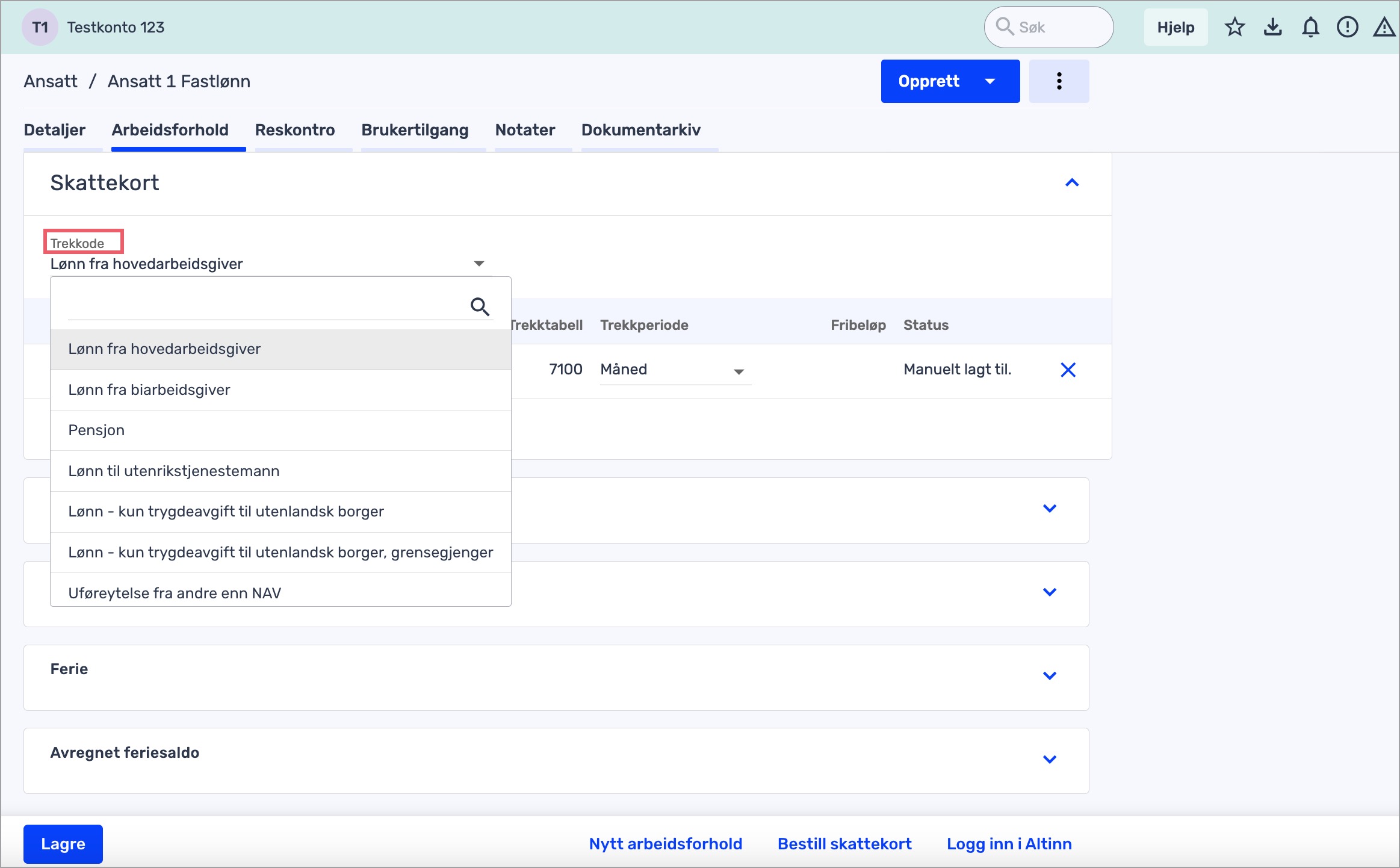This screenshot has width=1400, height=868.
Task: Click Logg inn i Altinn link
Action: [1009, 844]
